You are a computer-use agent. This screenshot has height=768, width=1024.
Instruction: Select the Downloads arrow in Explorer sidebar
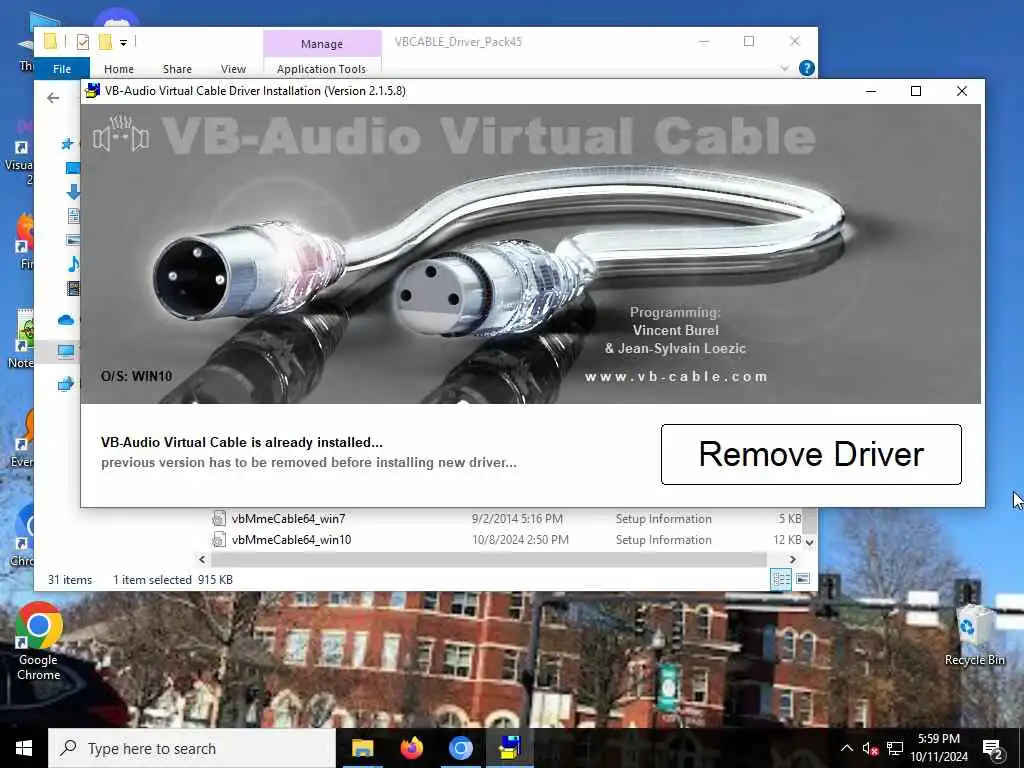72,191
